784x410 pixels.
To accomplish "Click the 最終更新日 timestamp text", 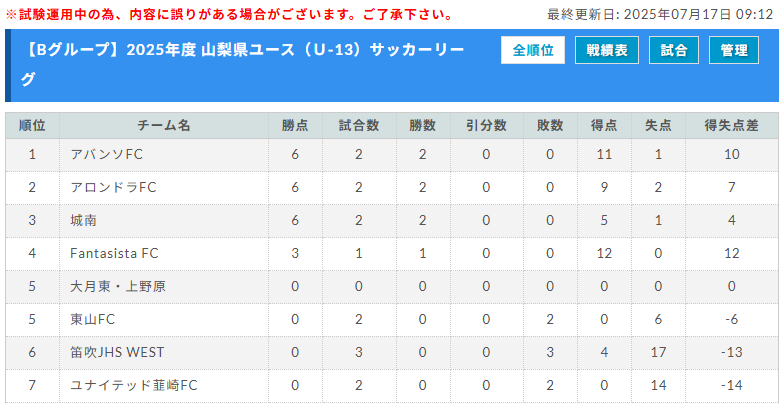I will point(660,14).
